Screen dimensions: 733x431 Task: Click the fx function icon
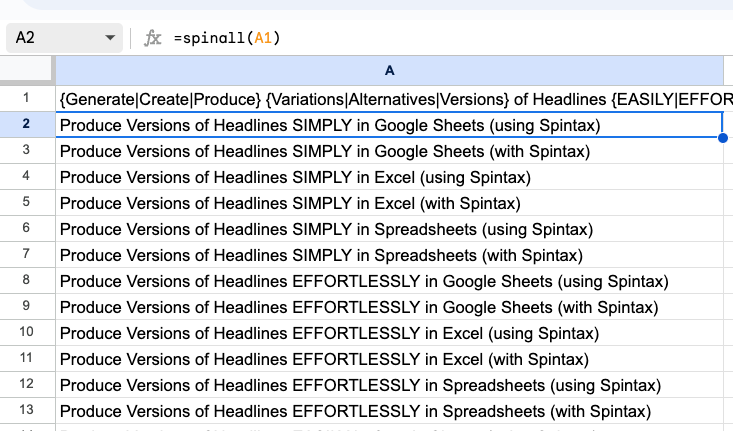click(152, 38)
